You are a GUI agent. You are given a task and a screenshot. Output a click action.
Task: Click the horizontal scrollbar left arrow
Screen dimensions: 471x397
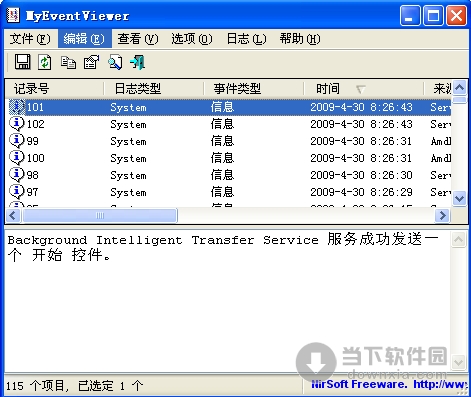(13, 216)
